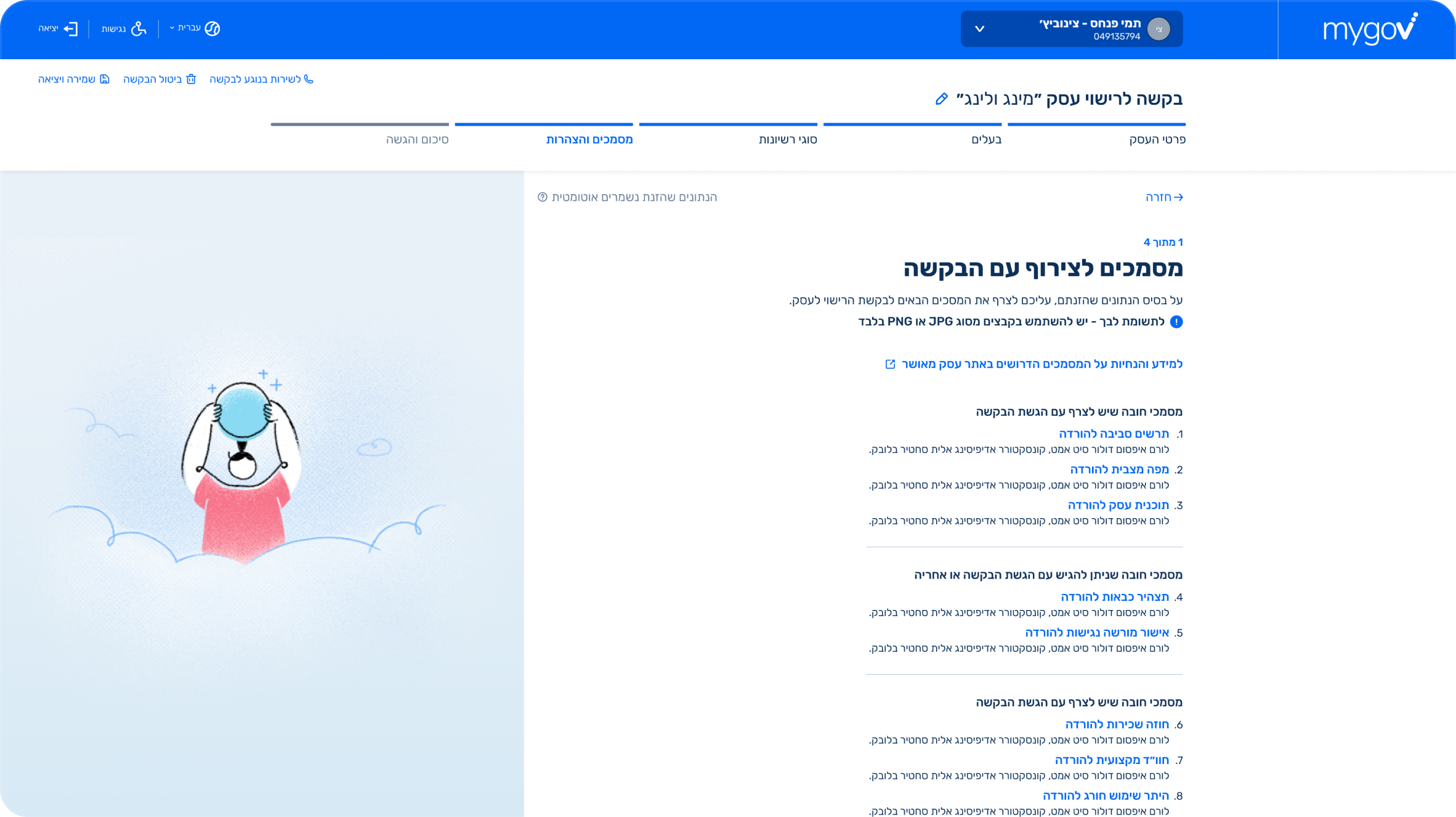Click the חזרה back link
1456x817 pixels.
tap(1163, 197)
